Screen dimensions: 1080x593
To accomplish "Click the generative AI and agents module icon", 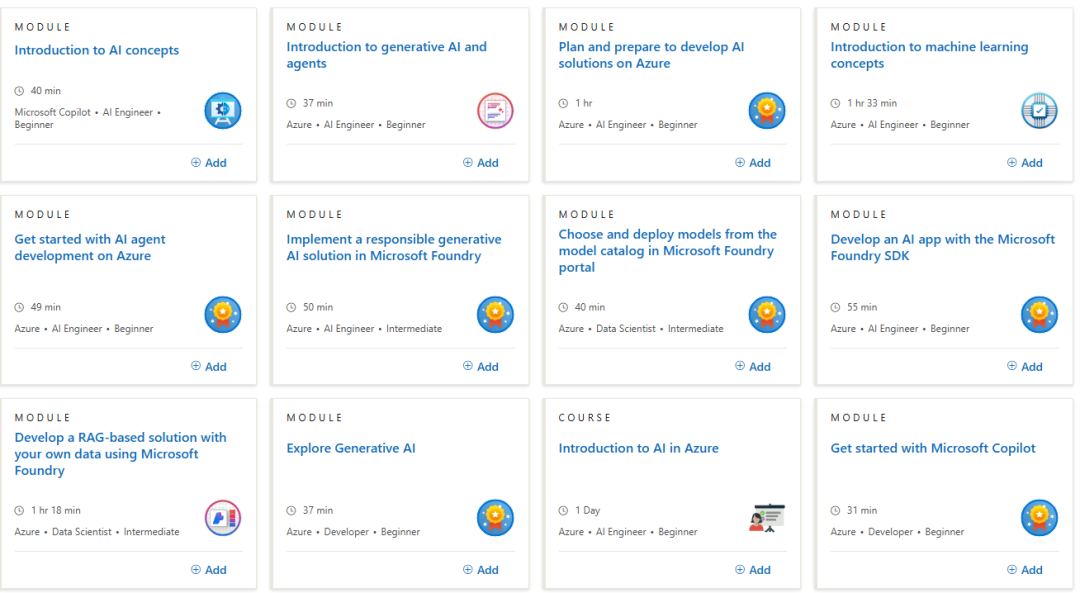I will (x=495, y=110).
